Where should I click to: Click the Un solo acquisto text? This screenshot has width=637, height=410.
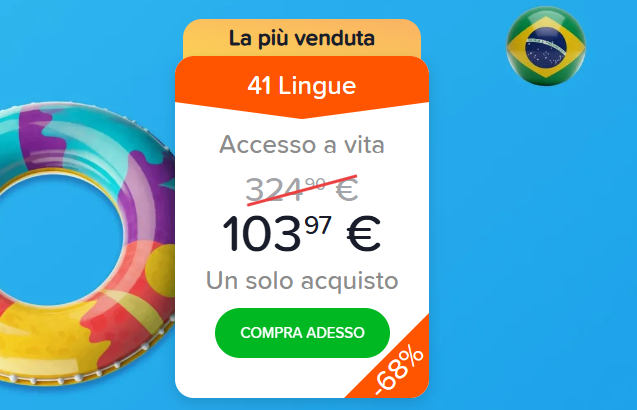tap(302, 281)
